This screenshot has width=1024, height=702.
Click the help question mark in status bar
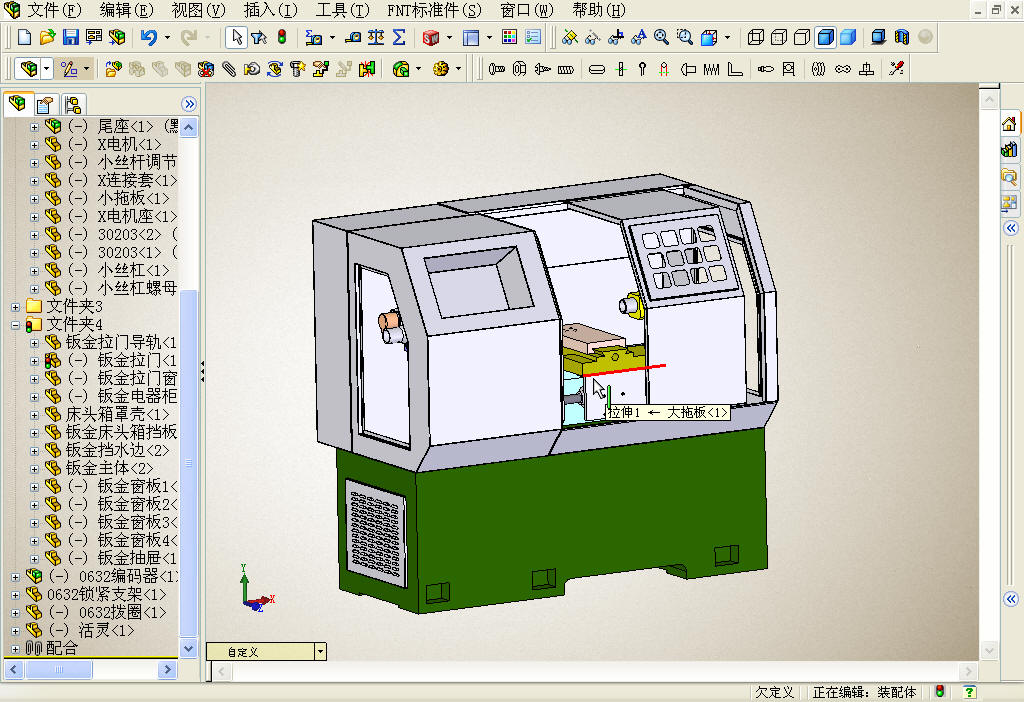point(969,692)
